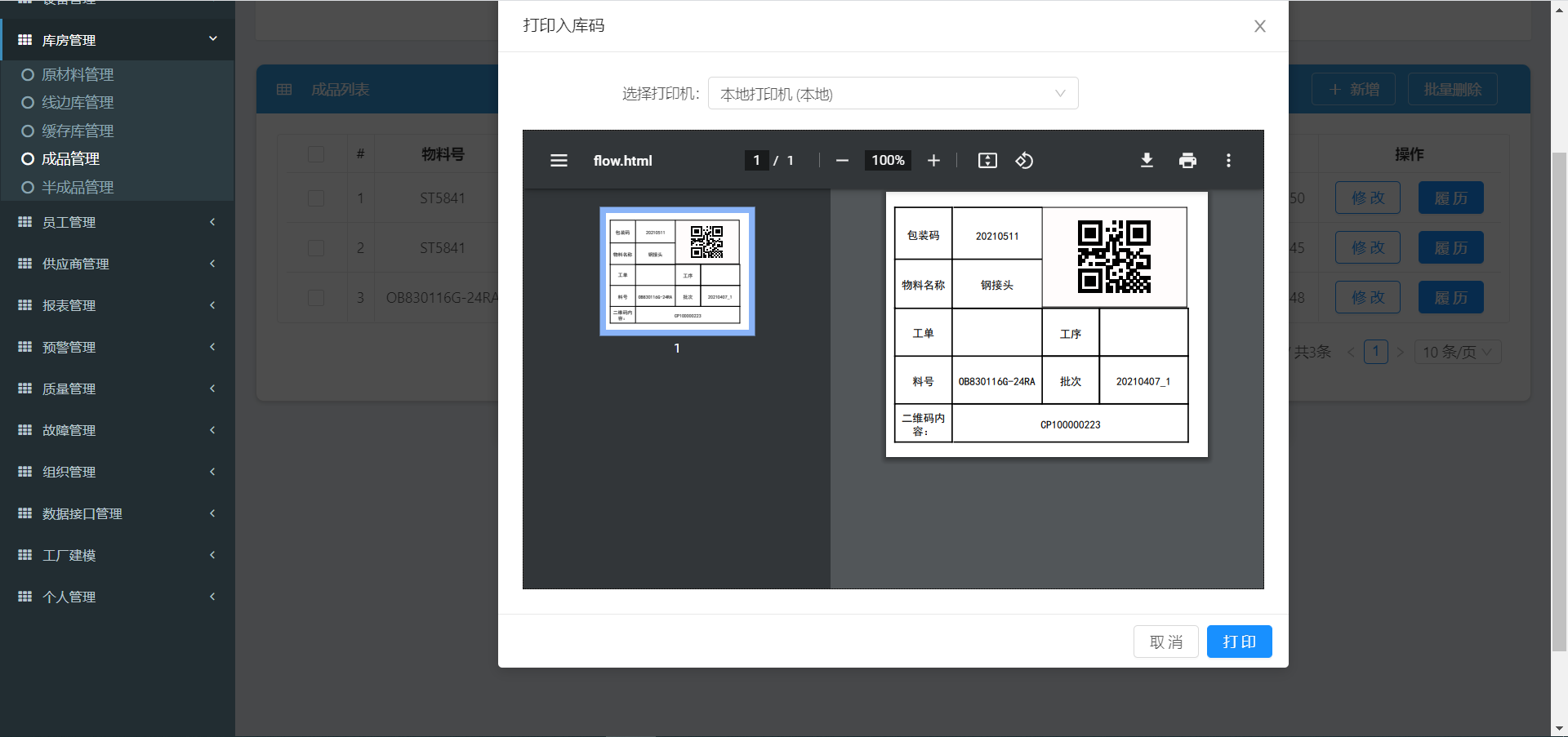
Task: Collapse the 库房管理 menu chevron
Action: (213, 38)
